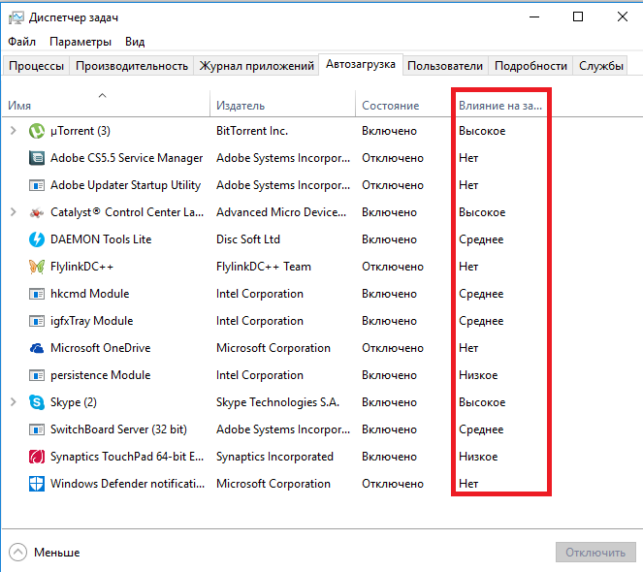The image size is (643, 572).
Task: Sort by Влияние на за... column header
Action: tap(500, 106)
